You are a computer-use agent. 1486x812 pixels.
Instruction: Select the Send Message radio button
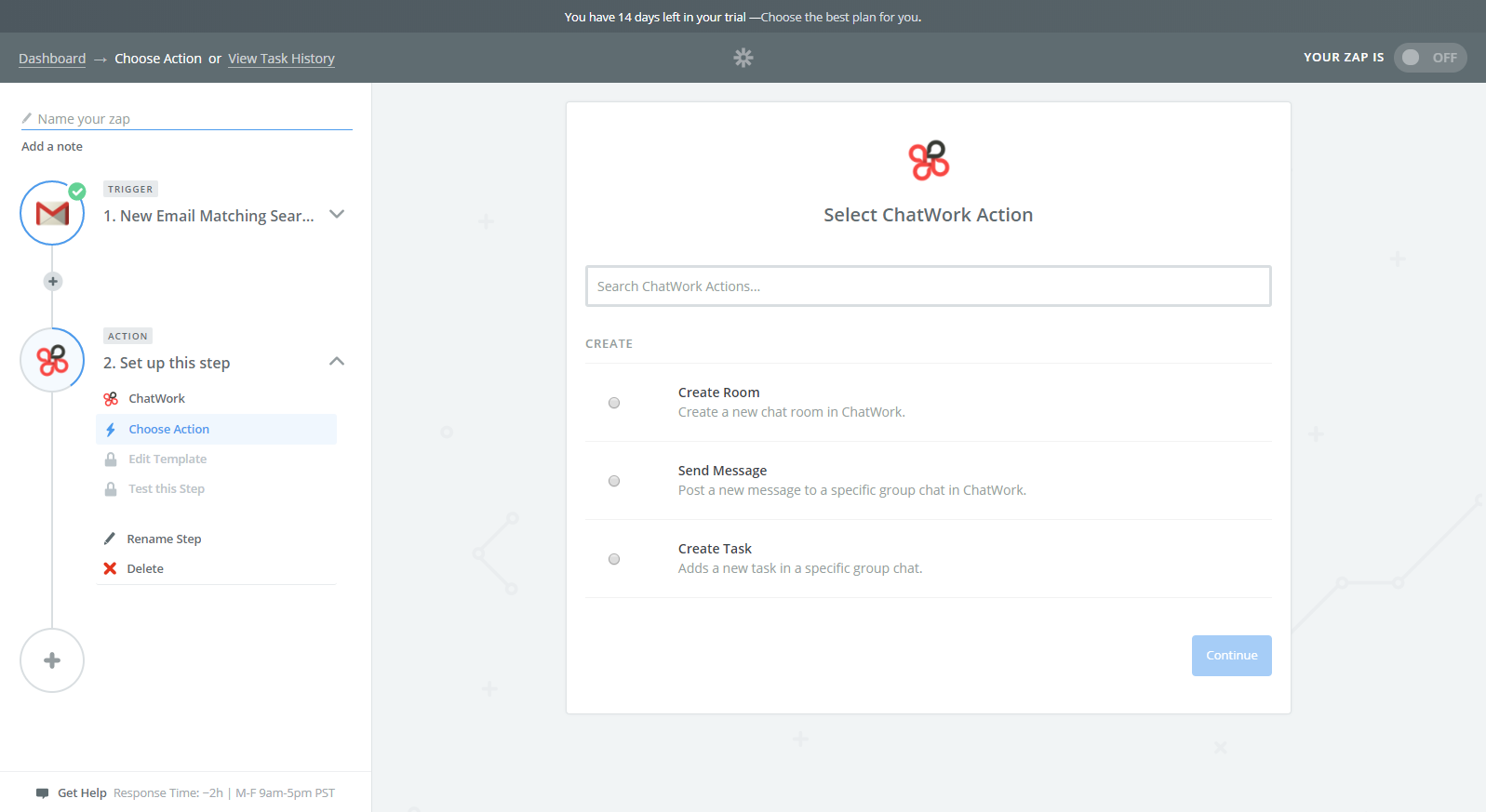click(x=614, y=481)
